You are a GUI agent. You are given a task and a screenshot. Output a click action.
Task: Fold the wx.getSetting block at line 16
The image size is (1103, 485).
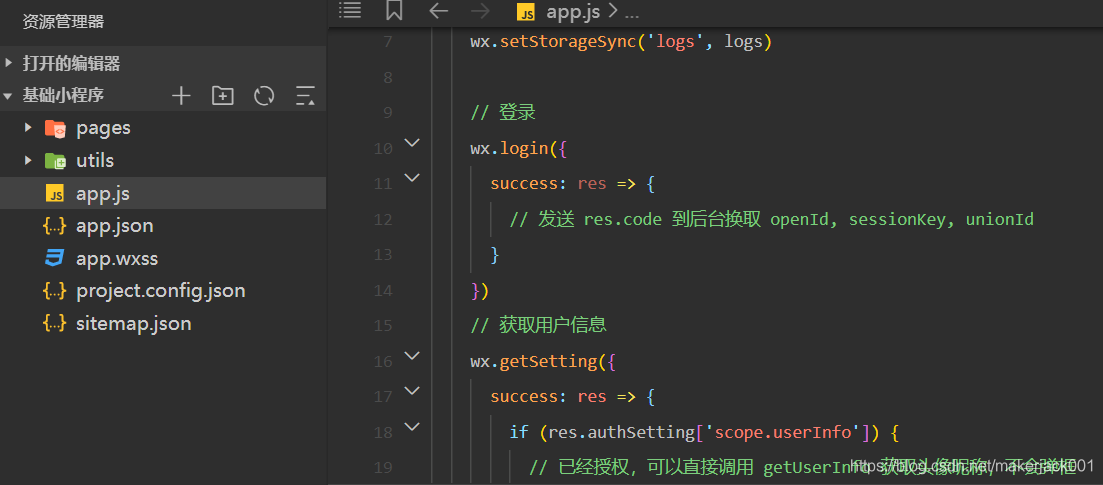(x=412, y=355)
